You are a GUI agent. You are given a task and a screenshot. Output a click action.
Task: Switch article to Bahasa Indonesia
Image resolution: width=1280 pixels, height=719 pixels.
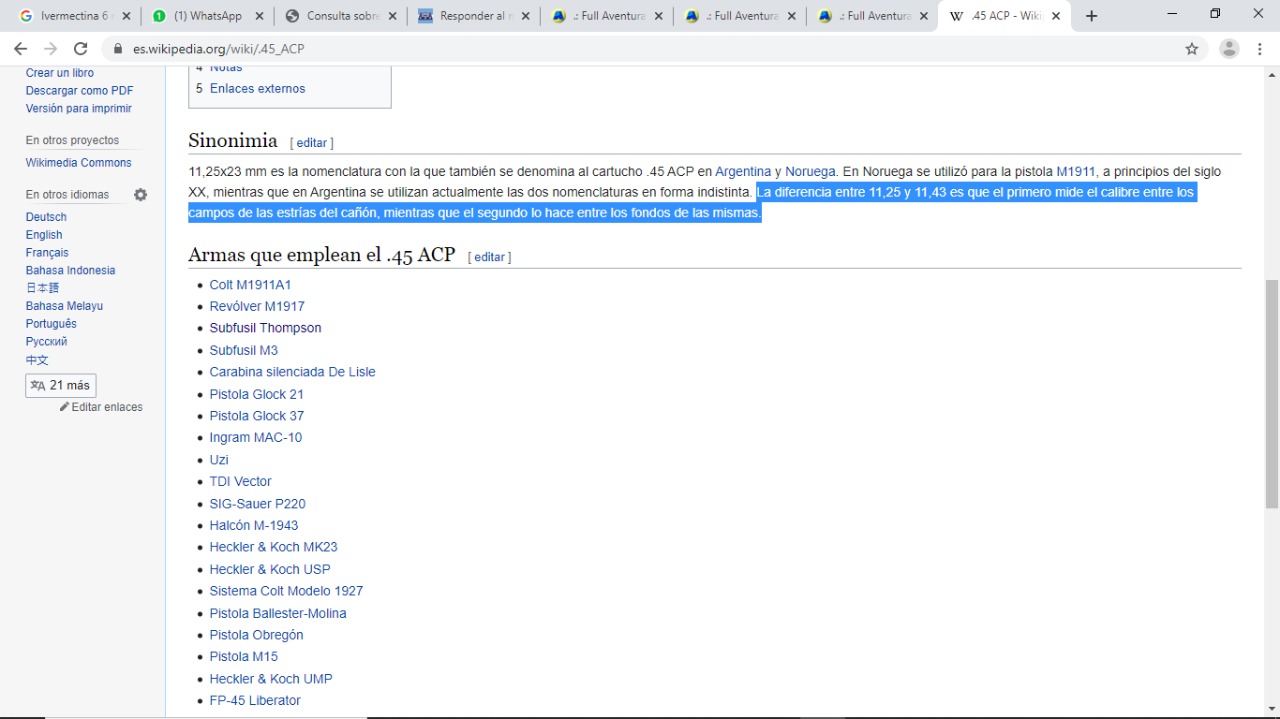pos(70,270)
